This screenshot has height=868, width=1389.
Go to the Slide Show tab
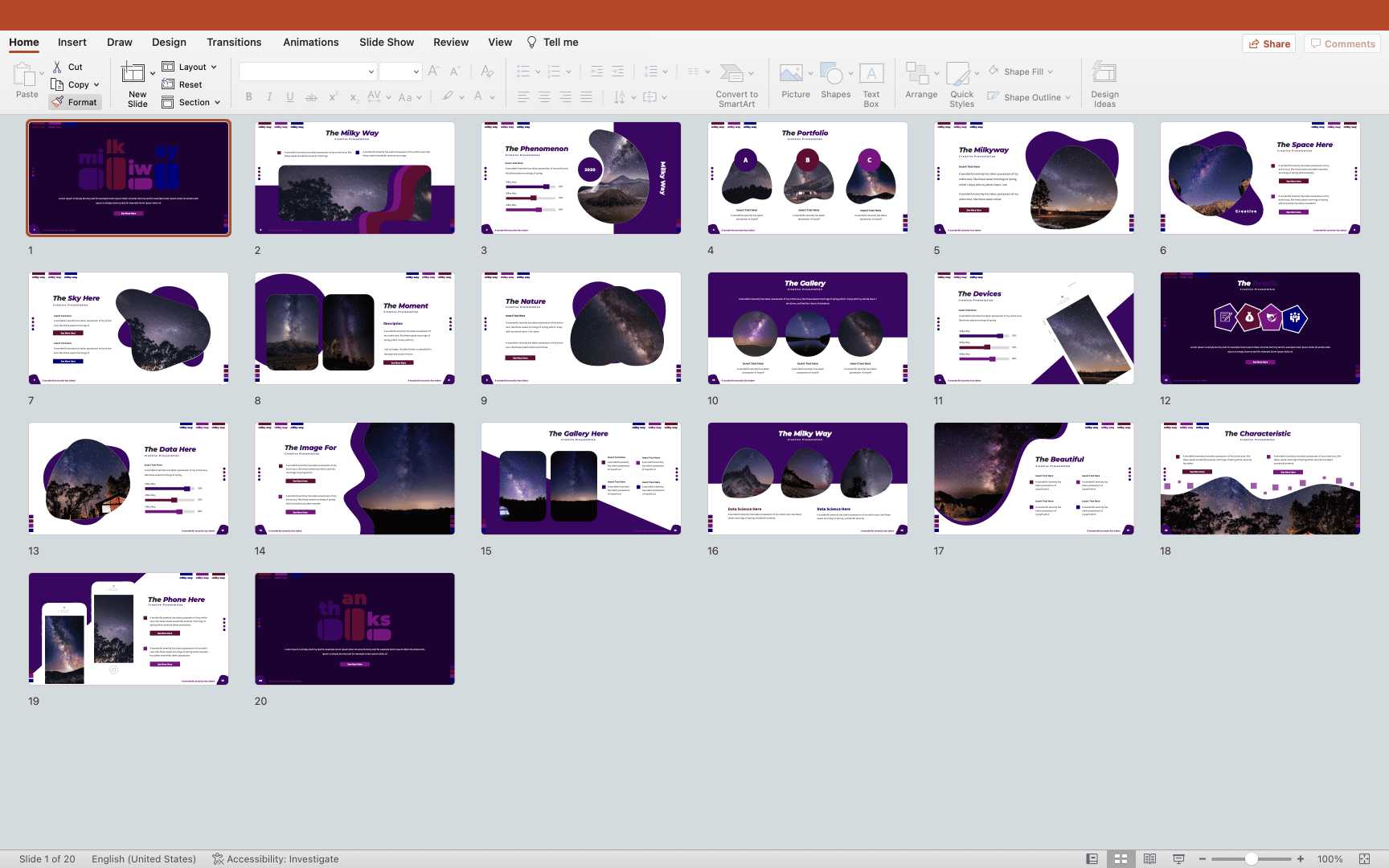coord(387,43)
